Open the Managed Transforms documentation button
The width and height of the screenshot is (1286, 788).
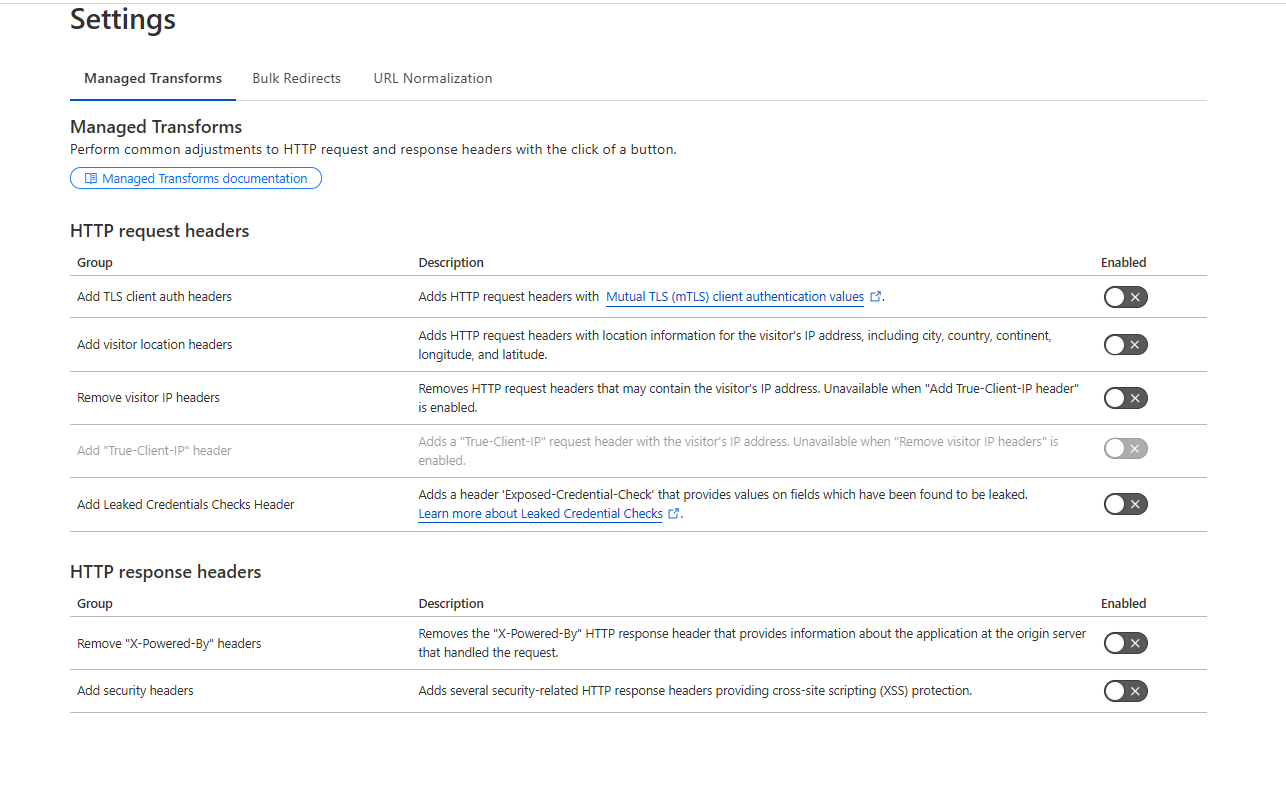(196, 179)
